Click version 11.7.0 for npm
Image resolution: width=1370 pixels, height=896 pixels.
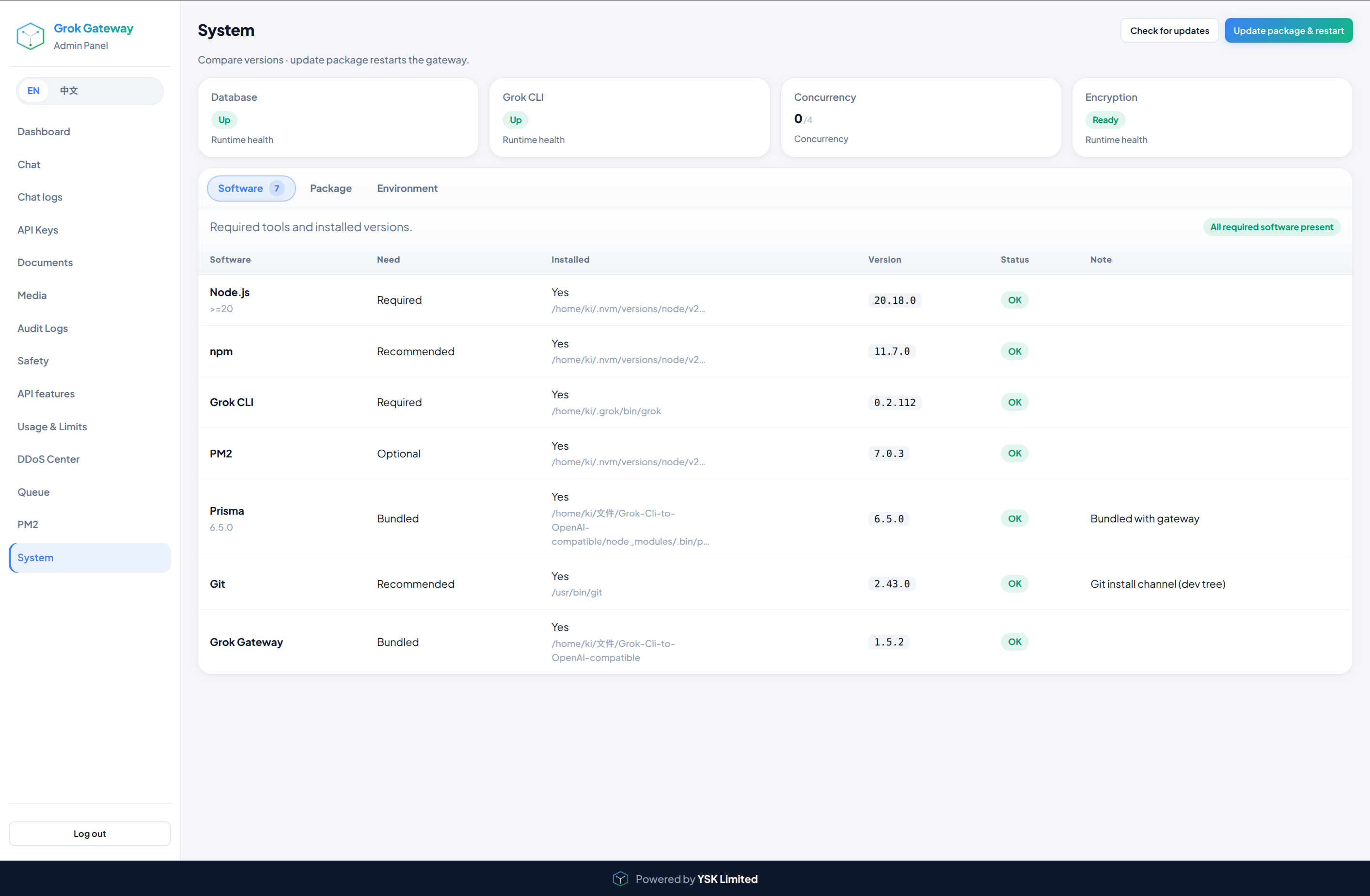pos(892,352)
